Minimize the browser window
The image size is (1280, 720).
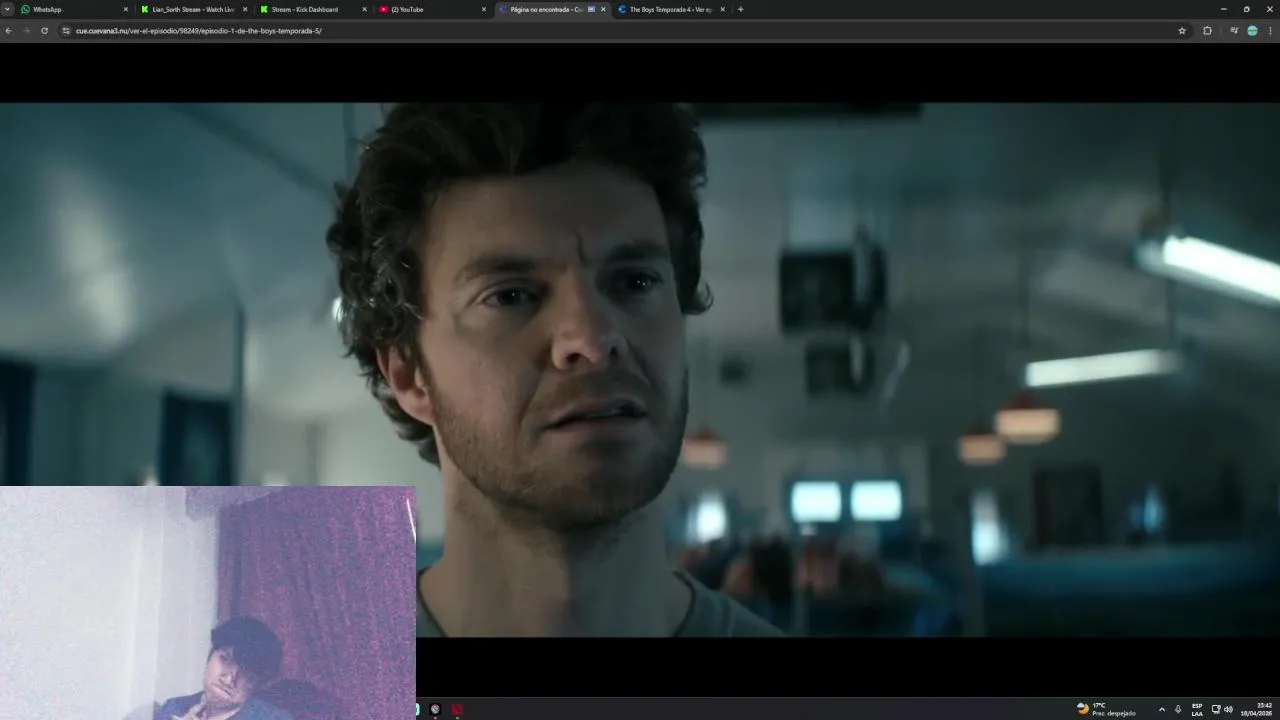click(x=1223, y=9)
